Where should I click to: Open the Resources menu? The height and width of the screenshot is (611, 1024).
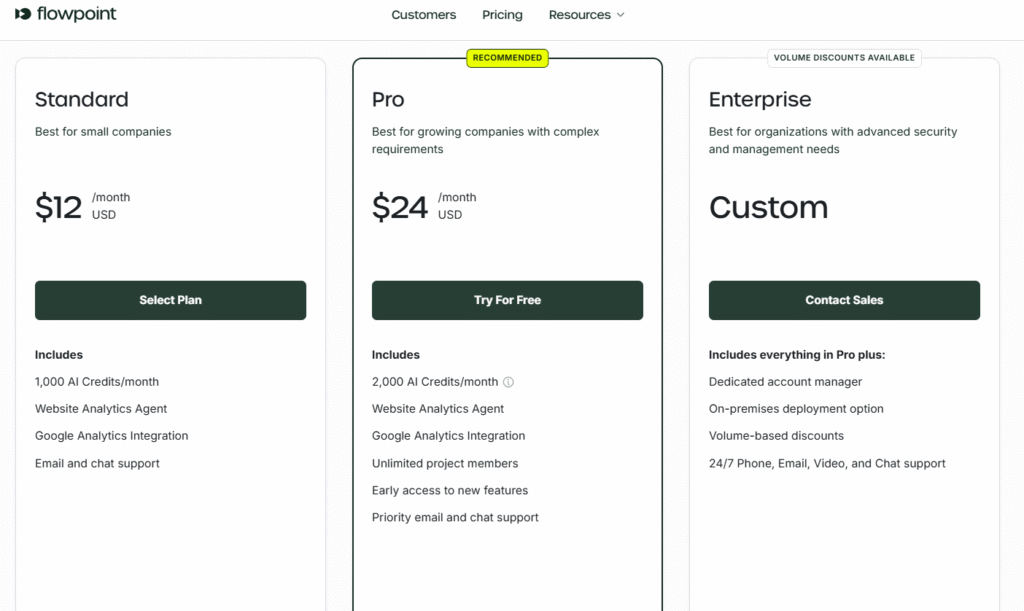586,14
